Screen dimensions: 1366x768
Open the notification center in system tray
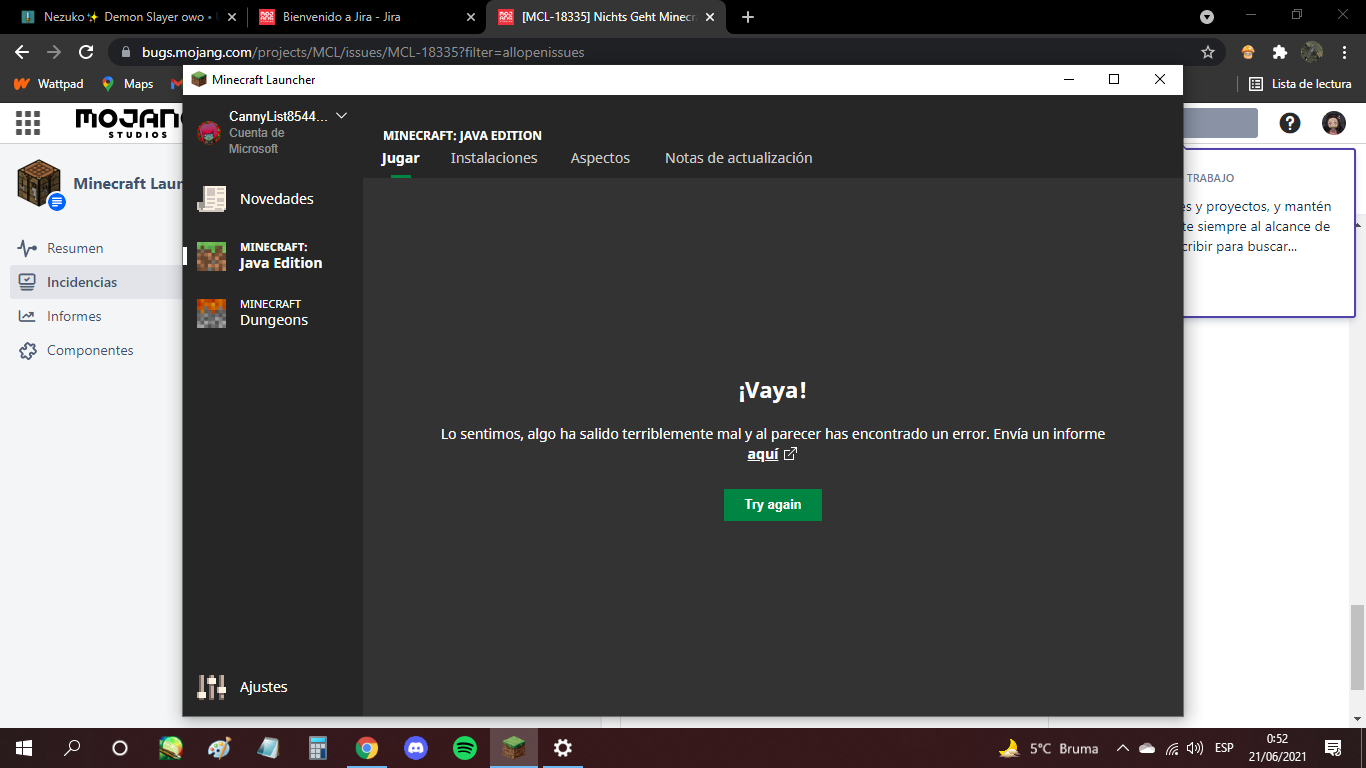(1333, 747)
